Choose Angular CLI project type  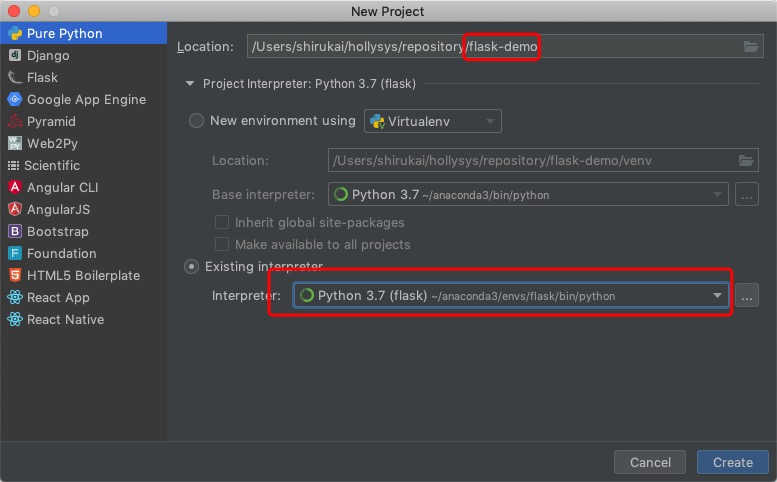point(83,187)
